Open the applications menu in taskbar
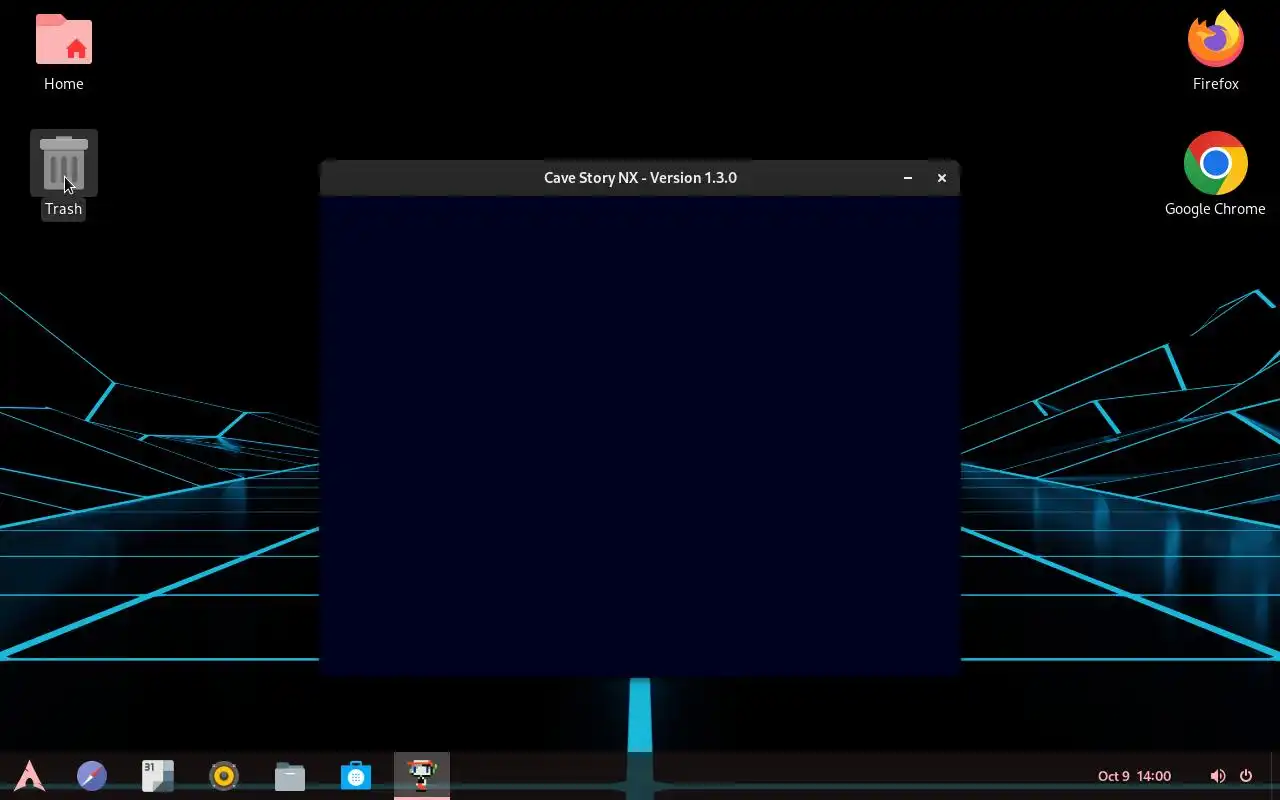The width and height of the screenshot is (1280, 800). point(30,775)
